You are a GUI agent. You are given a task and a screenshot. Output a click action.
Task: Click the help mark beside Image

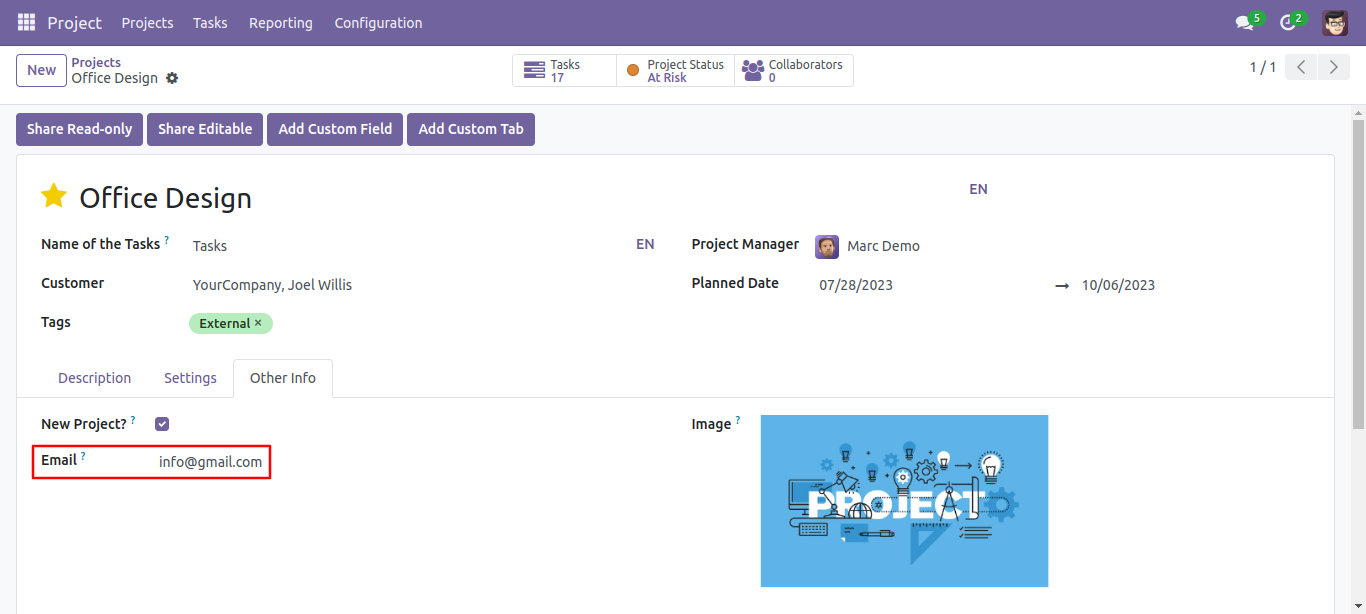tap(738, 420)
